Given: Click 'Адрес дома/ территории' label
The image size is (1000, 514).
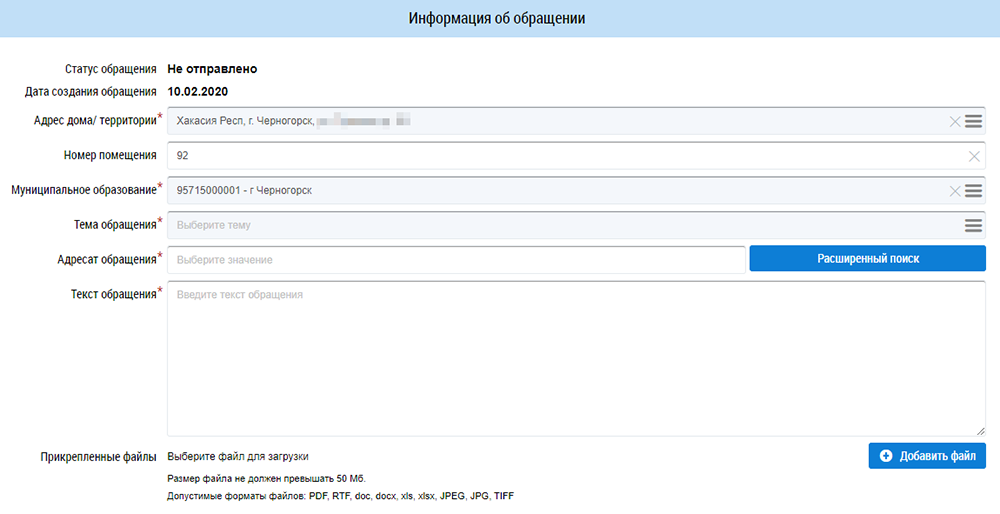Looking at the screenshot, I should click(x=96, y=121).
